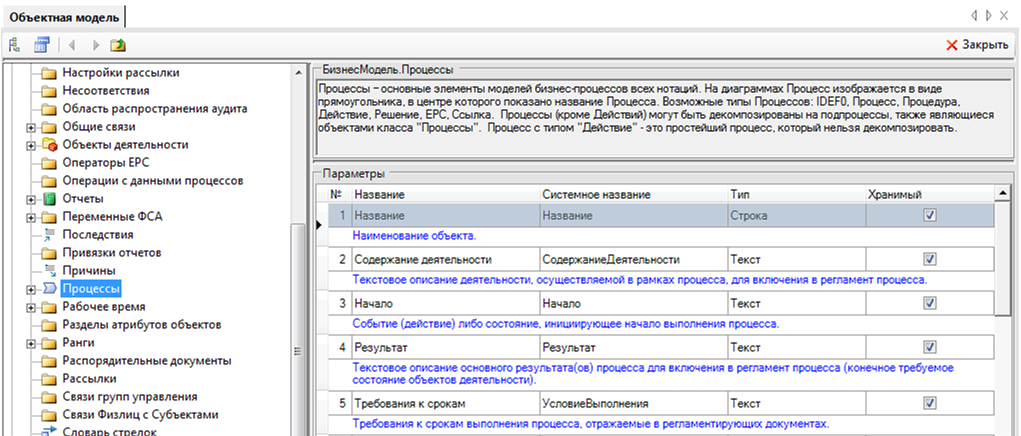Screen dimensions: 1021x436
Task: Click the back navigation arrow in the toolbar
Action: coord(72,45)
